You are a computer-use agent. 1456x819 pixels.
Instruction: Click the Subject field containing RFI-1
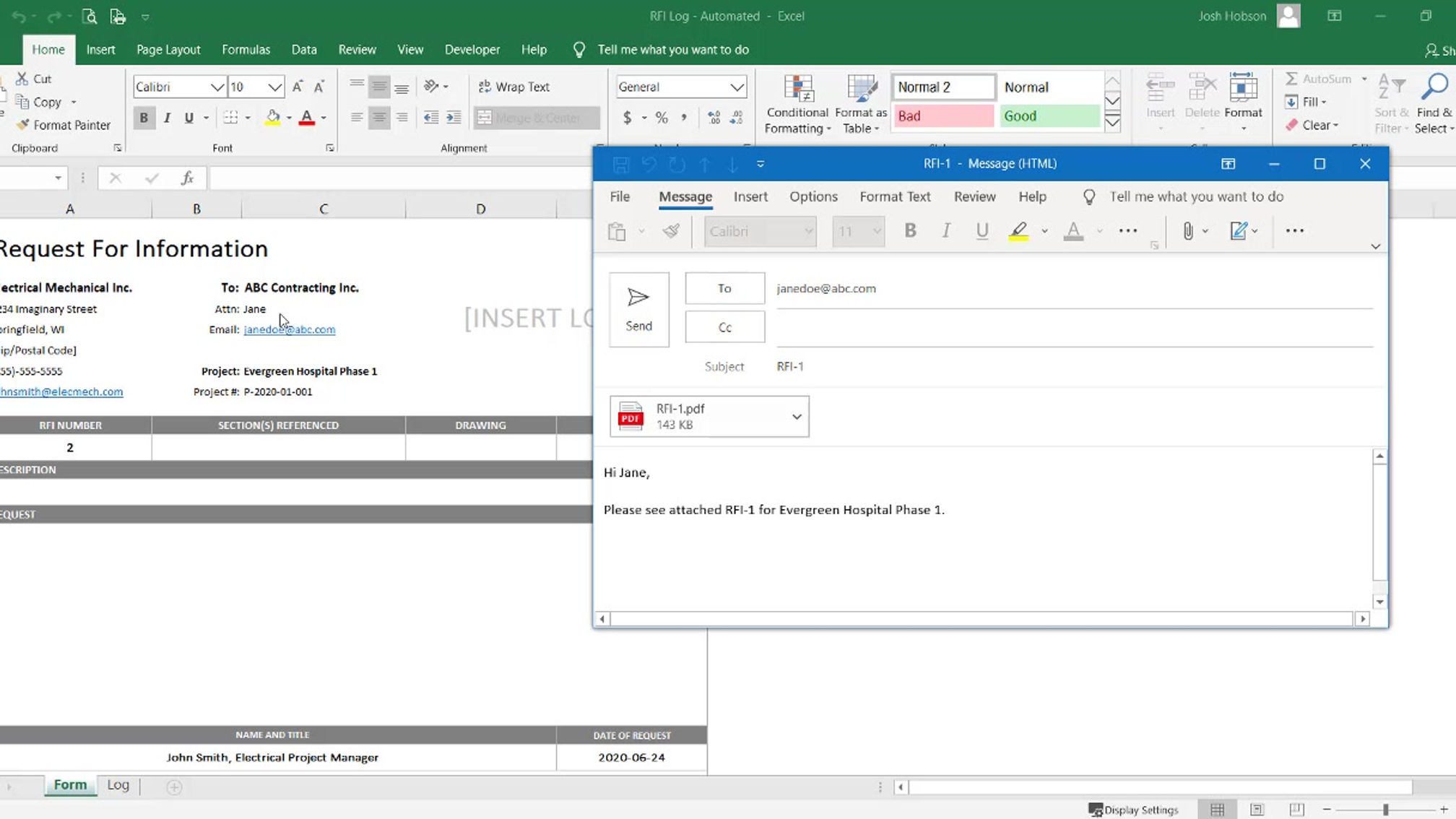(1075, 366)
